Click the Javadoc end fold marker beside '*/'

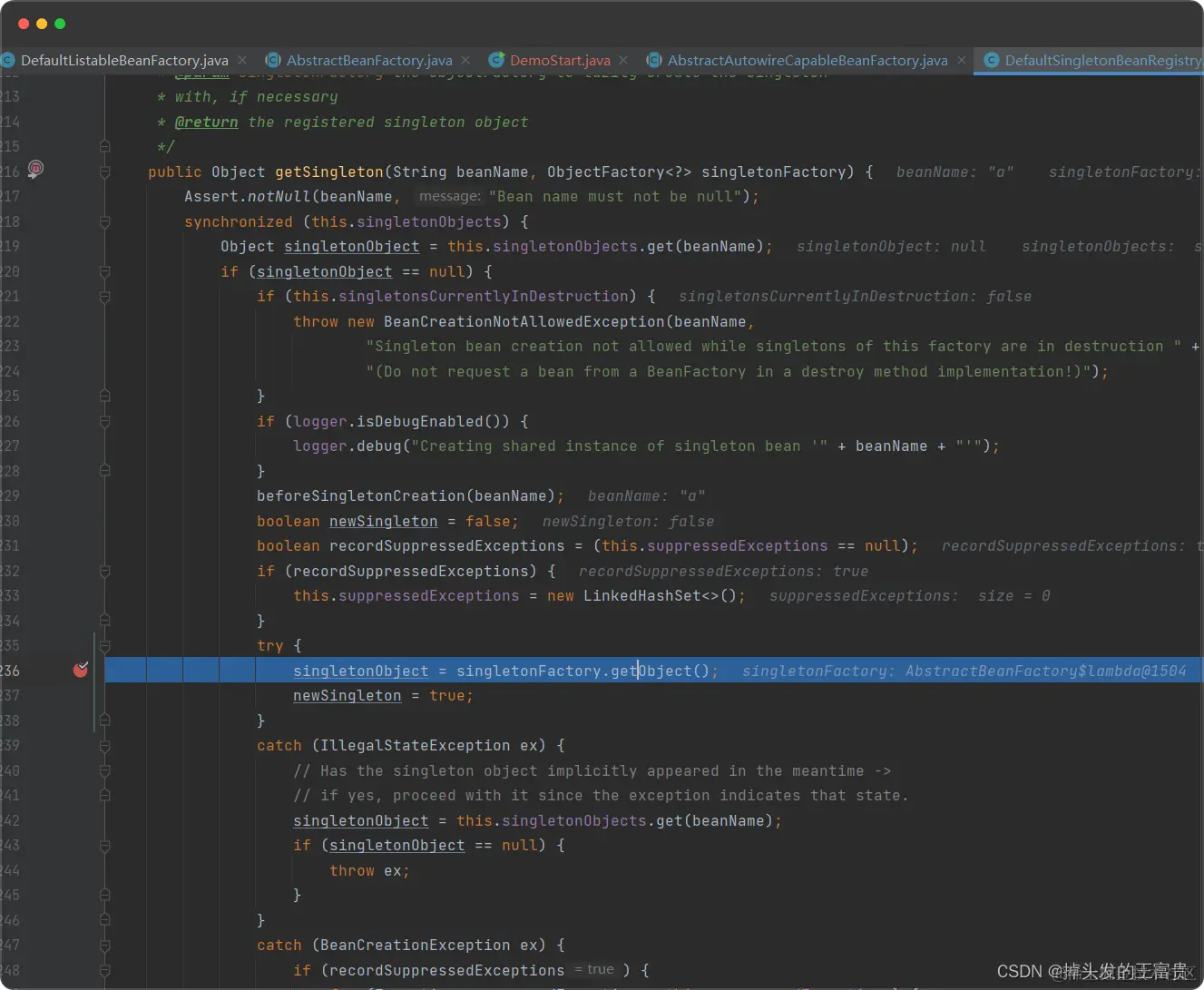pyautogui.click(x=105, y=146)
